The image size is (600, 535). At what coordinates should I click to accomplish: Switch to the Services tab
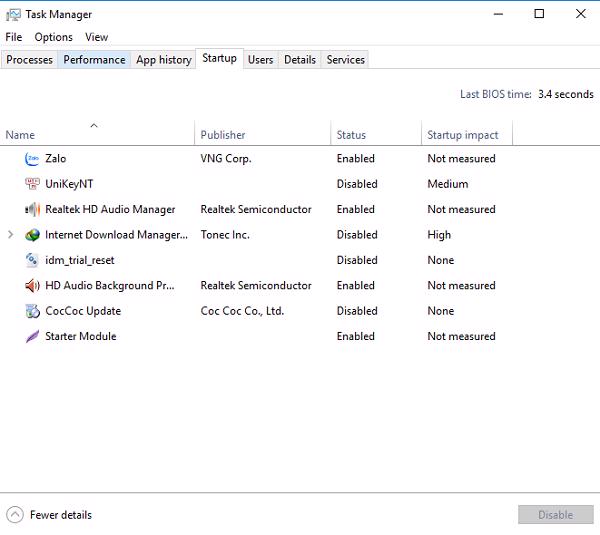point(346,60)
